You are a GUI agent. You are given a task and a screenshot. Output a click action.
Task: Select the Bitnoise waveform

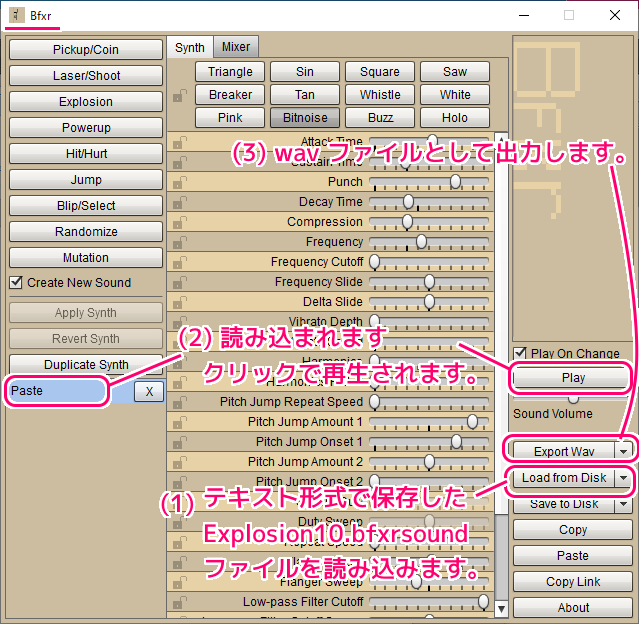click(305, 118)
